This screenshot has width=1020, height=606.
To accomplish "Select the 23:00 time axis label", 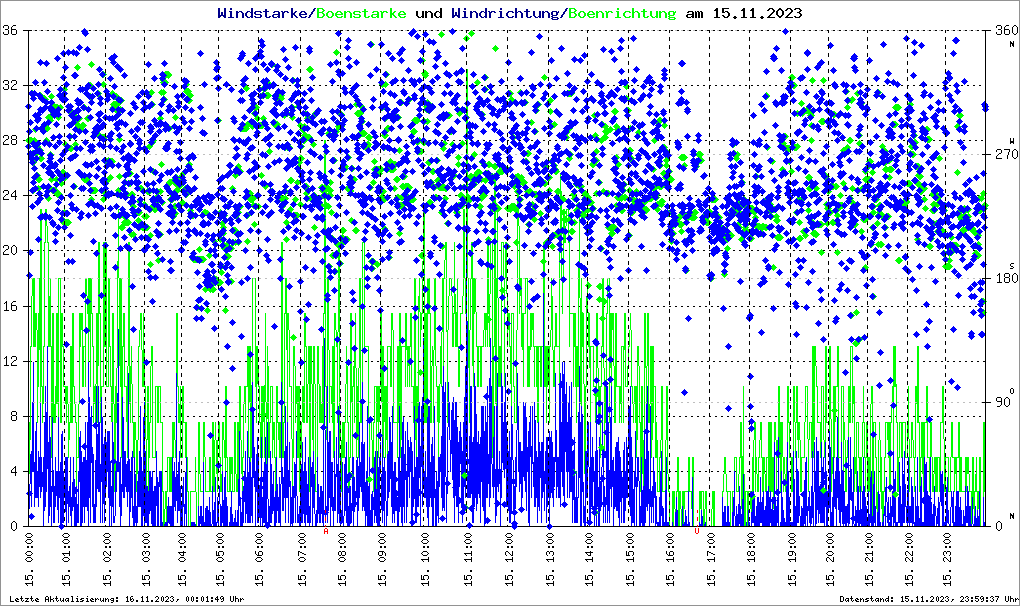I will [946, 559].
